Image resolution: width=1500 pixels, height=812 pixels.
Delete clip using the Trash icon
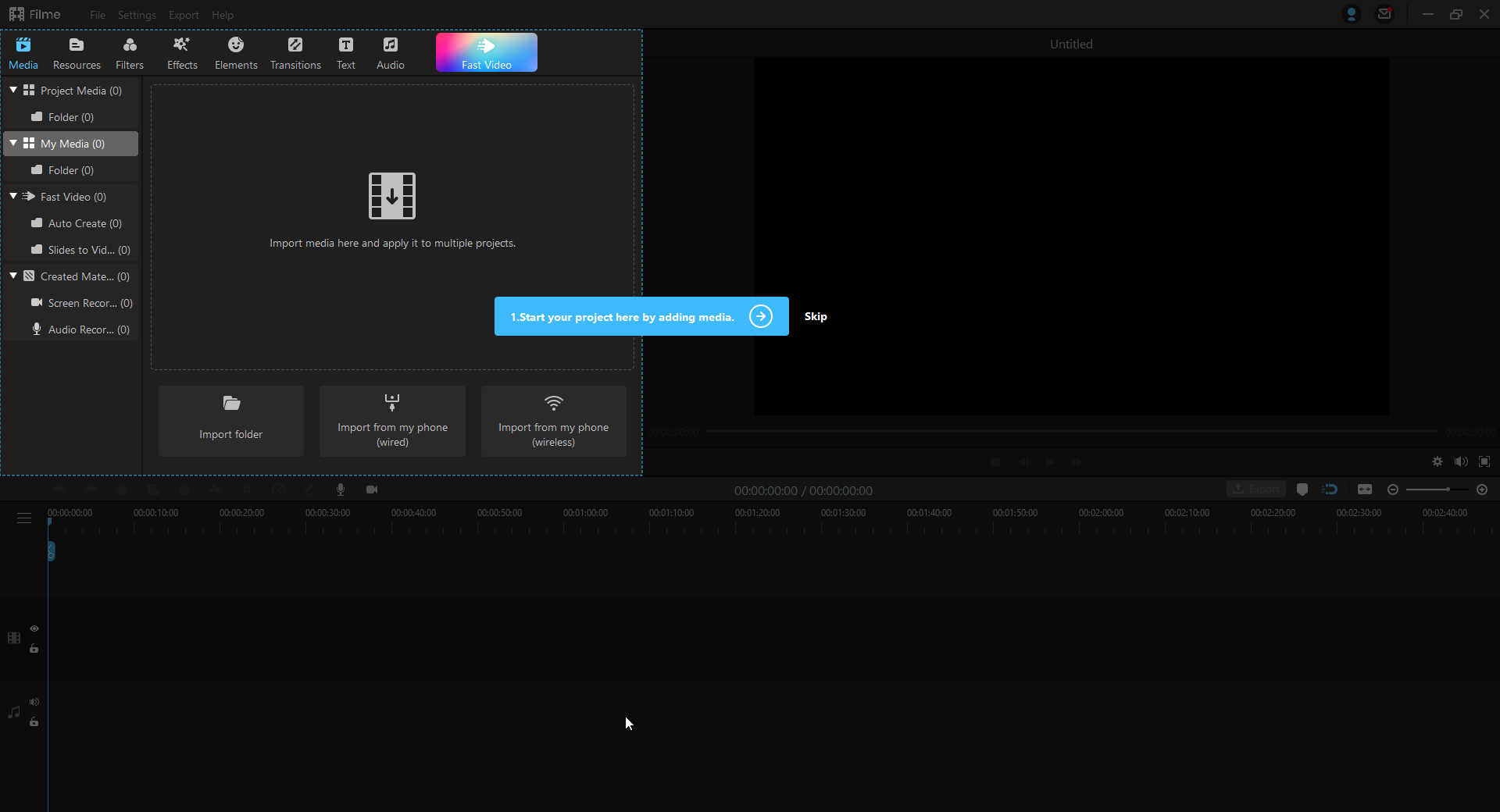tap(184, 490)
